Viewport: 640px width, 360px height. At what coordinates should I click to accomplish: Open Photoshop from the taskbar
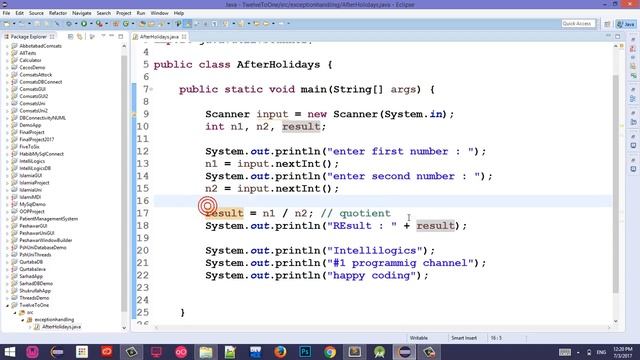305,352
